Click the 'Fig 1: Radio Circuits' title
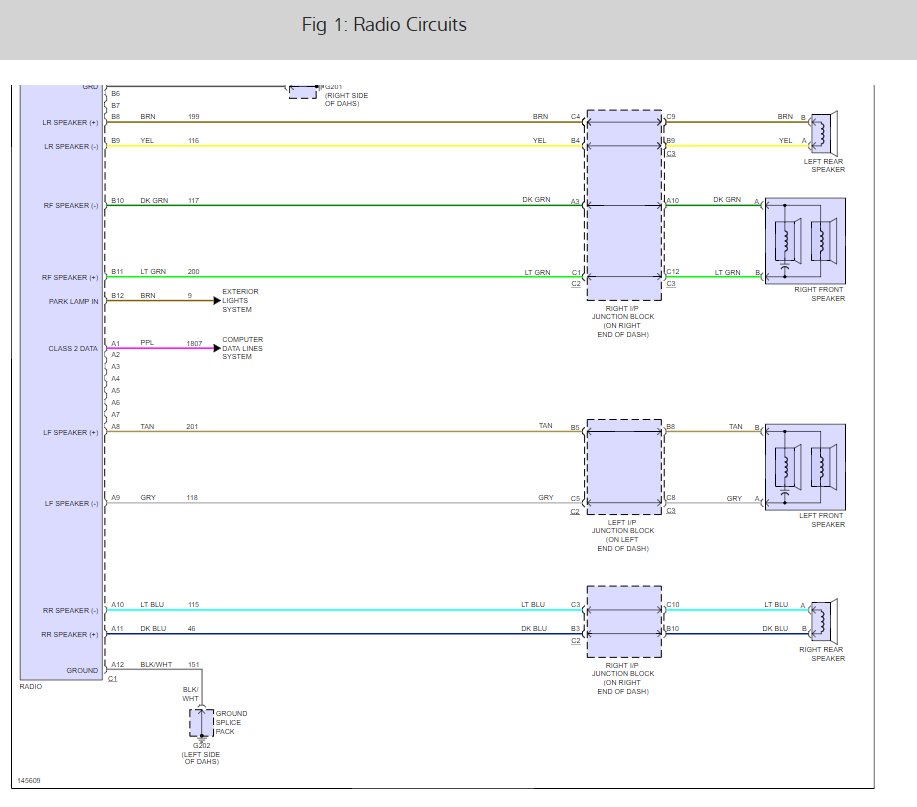This screenshot has height=807, width=917. point(384,24)
